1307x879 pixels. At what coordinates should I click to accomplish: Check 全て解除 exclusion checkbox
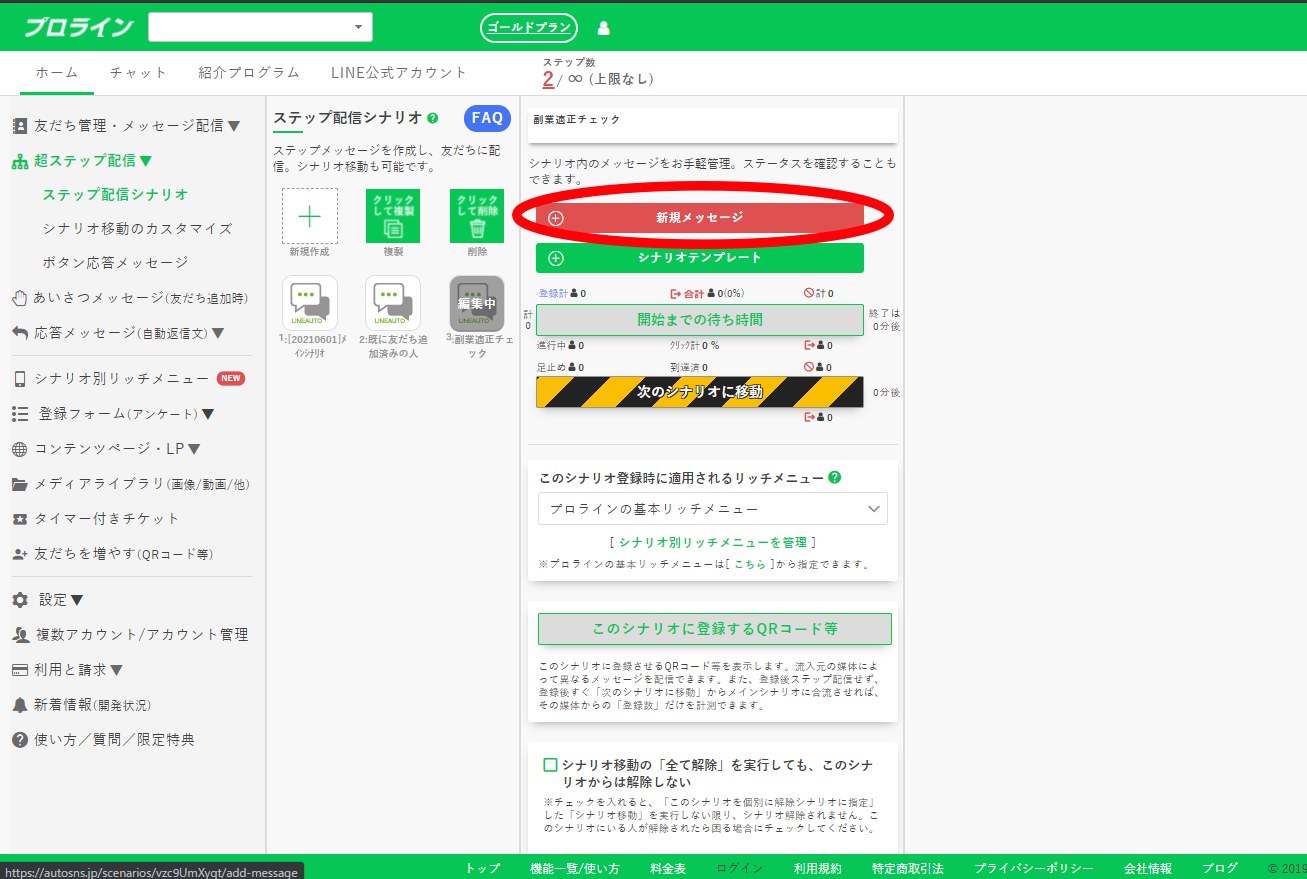[x=550, y=765]
